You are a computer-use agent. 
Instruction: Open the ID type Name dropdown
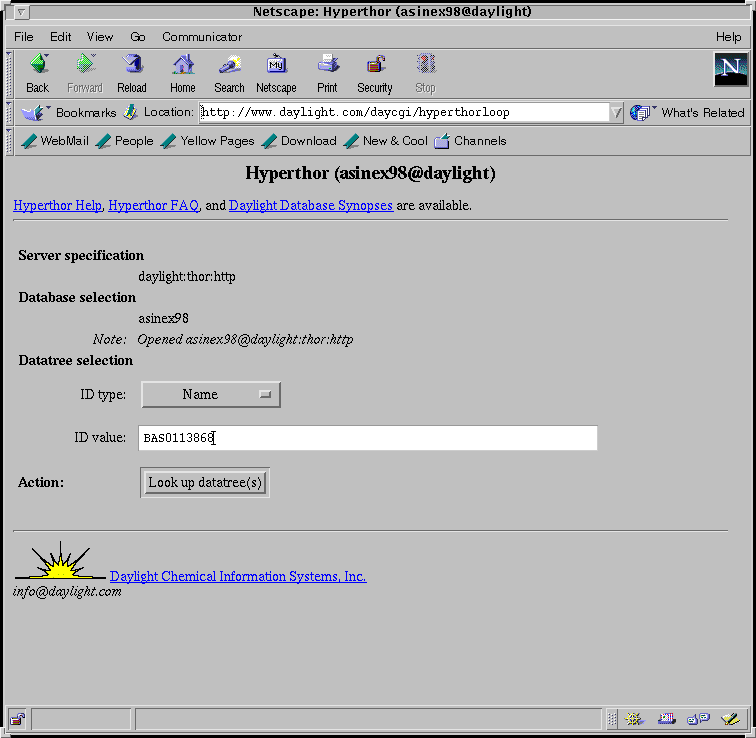(211, 395)
